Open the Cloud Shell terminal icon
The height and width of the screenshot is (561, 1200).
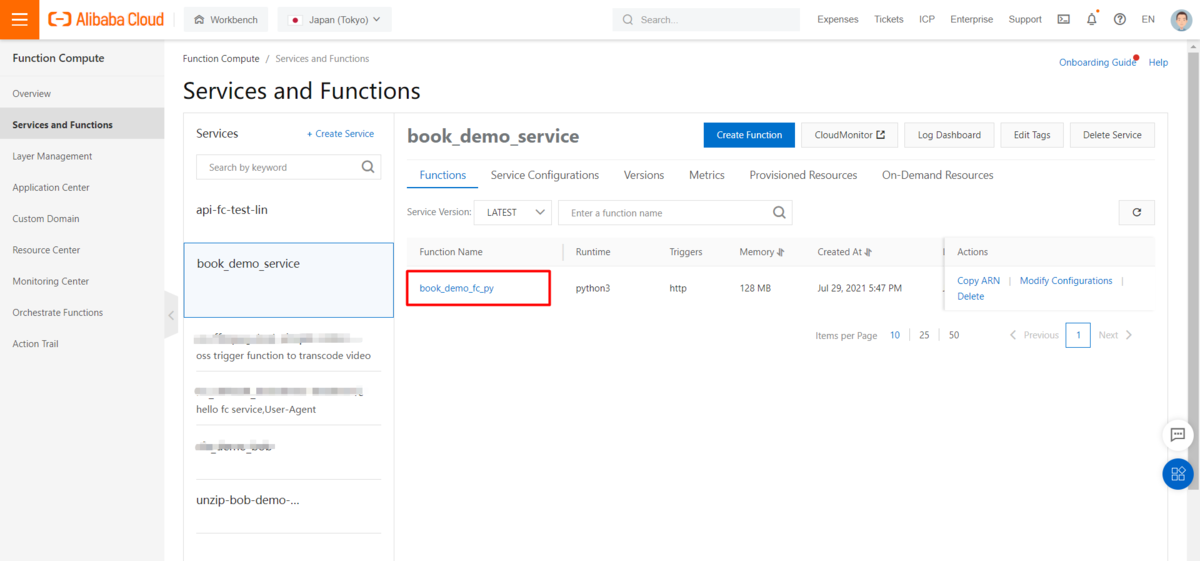1063,19
